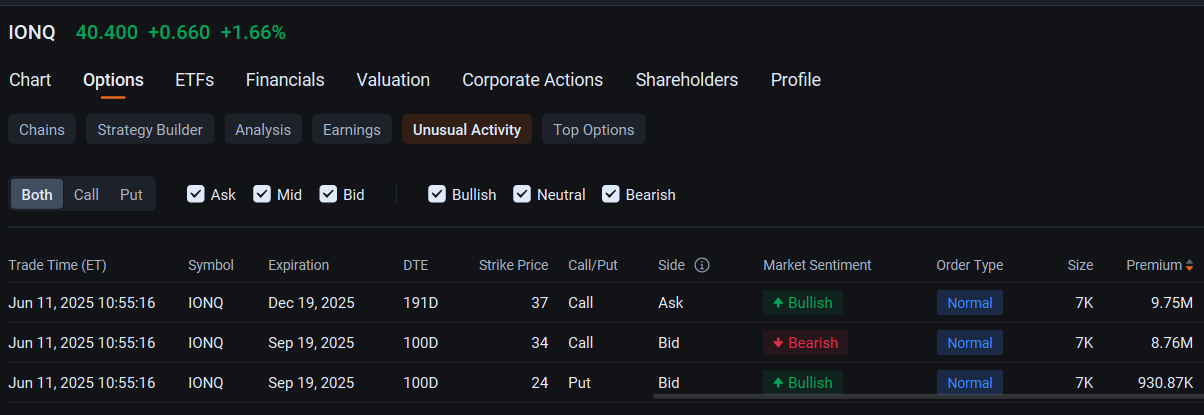Viewport: 1204px width, 415px height.
Task: Open the Side column info icon
Action: click(702, 265)
